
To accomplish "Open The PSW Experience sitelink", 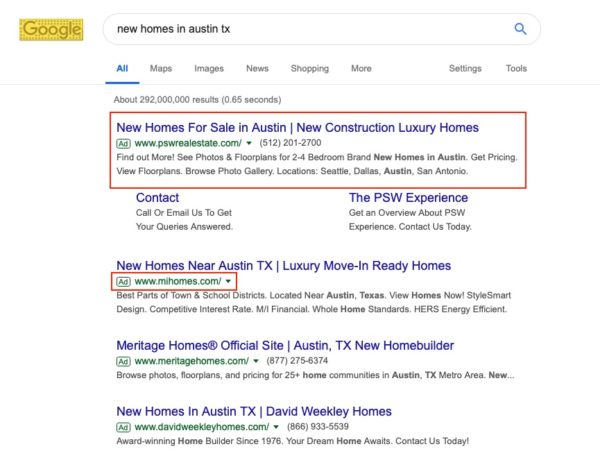I will pos(408,198).
